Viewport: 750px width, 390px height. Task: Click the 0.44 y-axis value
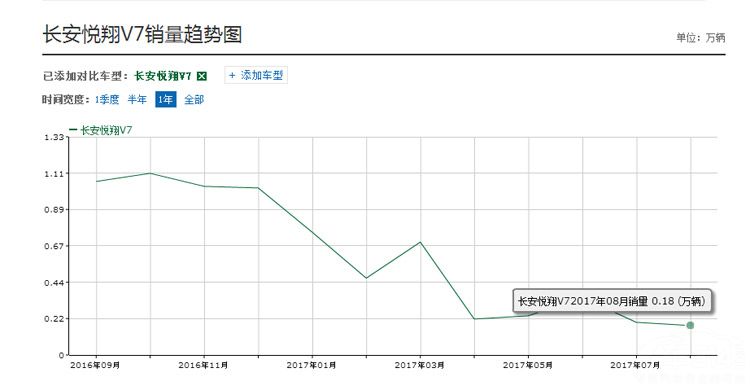pos(54,283)
